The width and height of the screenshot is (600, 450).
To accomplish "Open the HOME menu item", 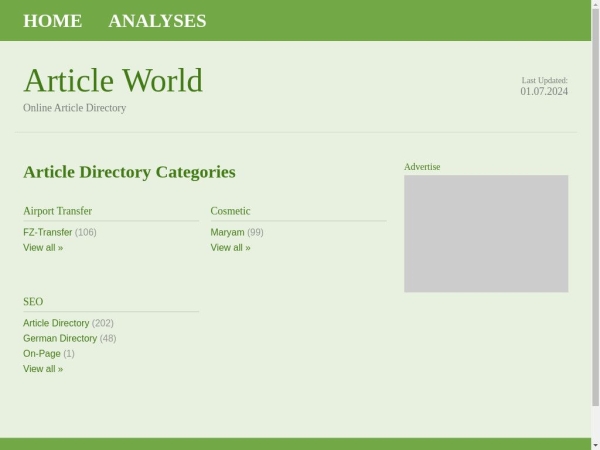I will 52,21.
